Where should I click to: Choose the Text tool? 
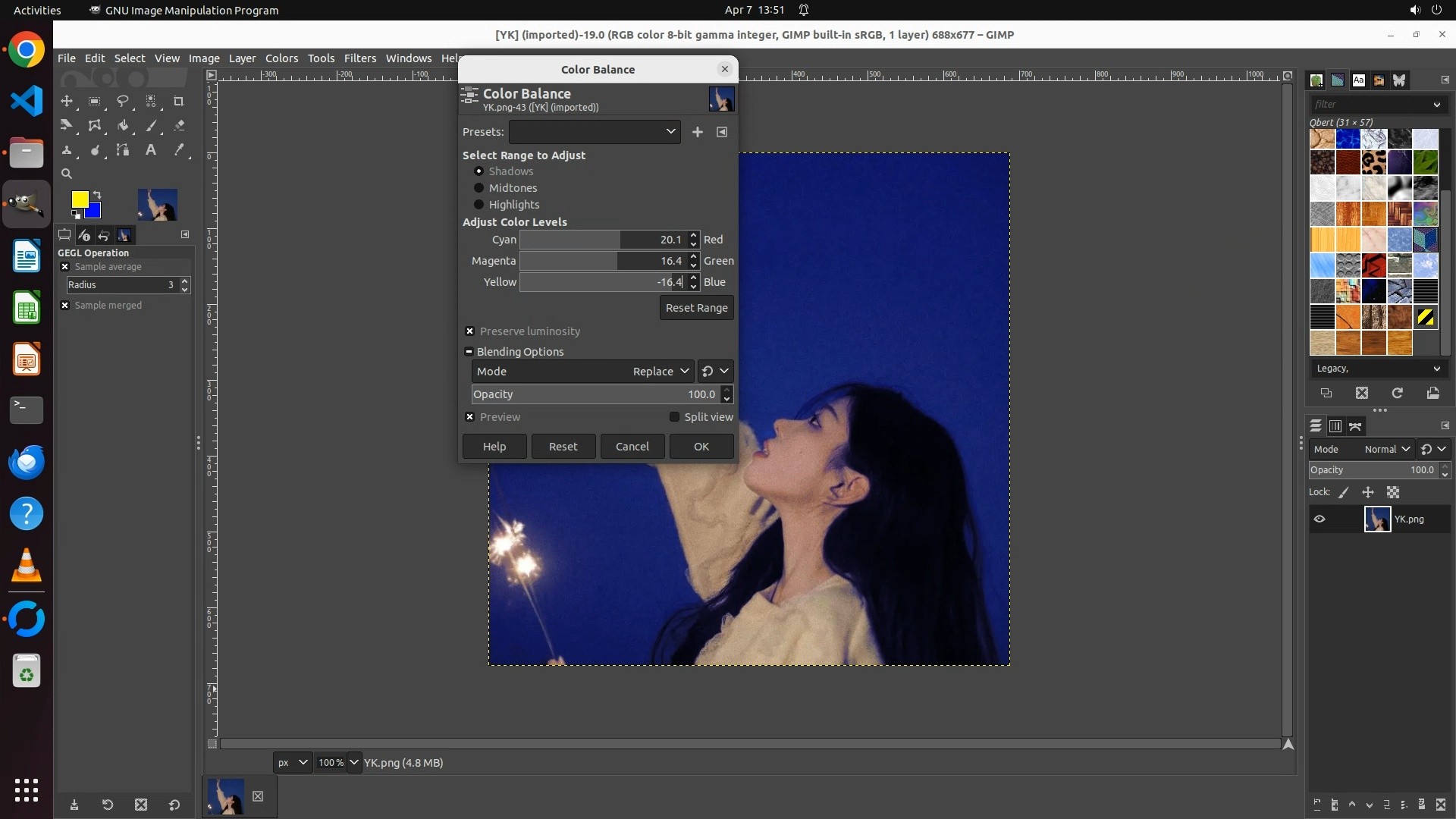click(x=151, y=150)
